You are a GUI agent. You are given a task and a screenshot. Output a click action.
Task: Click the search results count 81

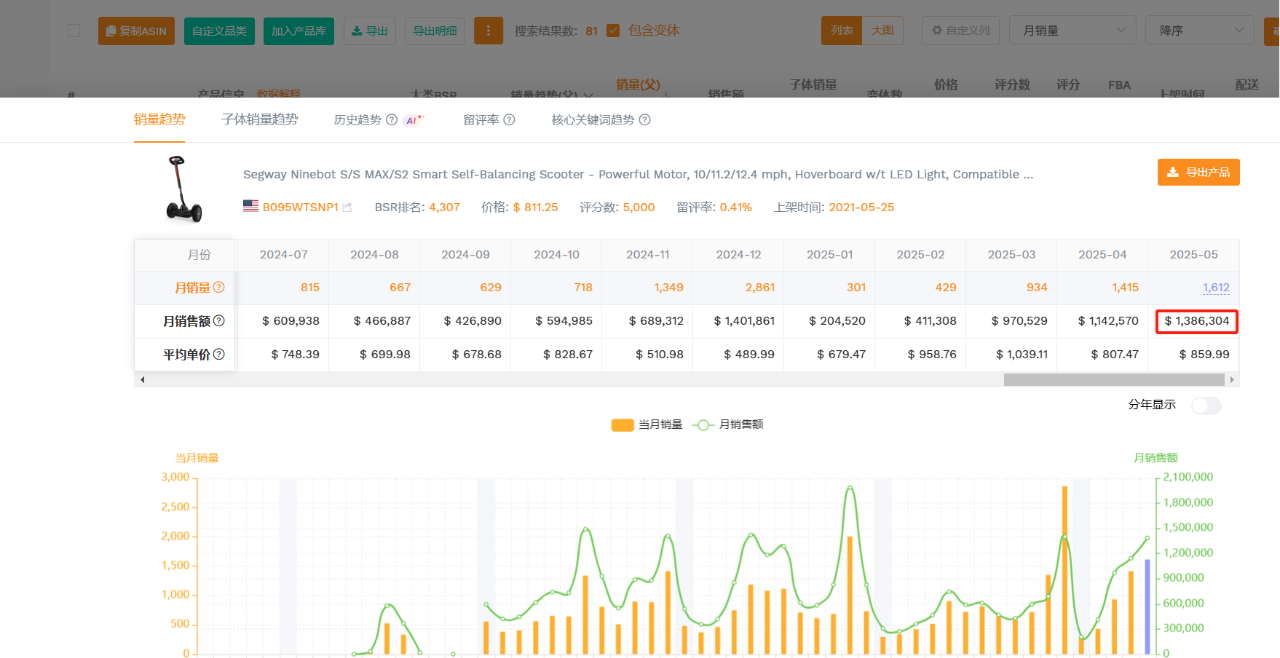click(x=592, y=31)
